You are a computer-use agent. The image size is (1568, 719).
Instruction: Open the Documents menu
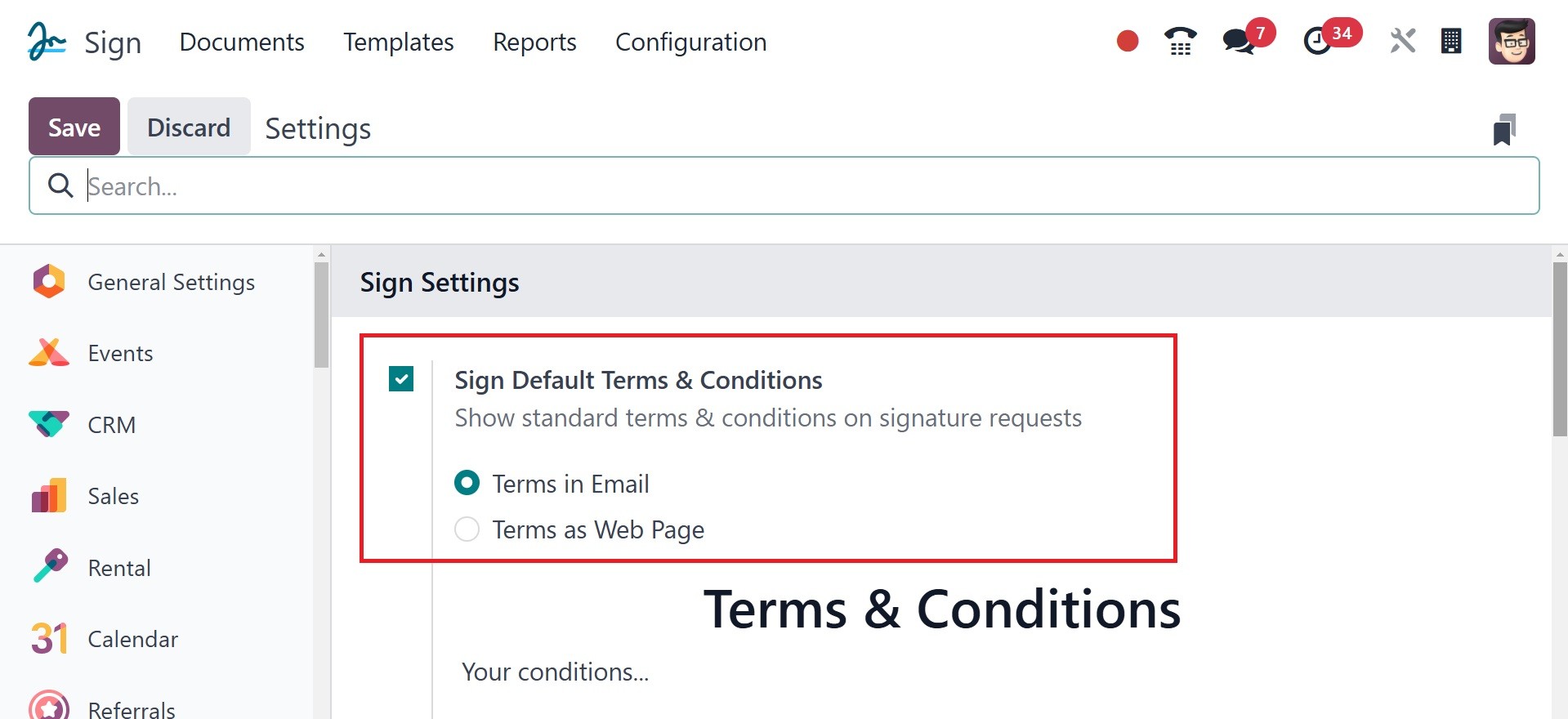point(242,42)
